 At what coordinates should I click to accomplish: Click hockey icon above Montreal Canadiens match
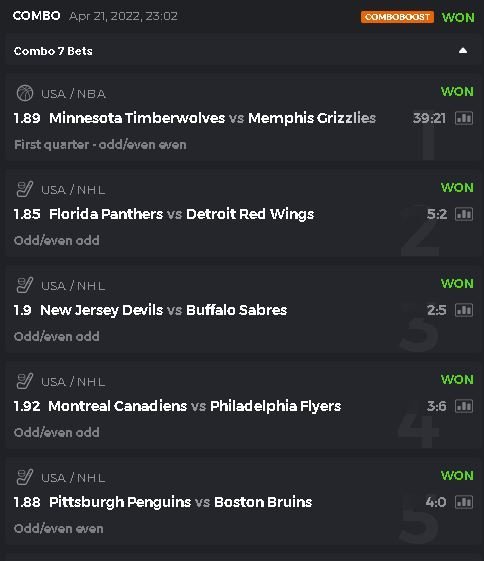click(x=25, y=381)
